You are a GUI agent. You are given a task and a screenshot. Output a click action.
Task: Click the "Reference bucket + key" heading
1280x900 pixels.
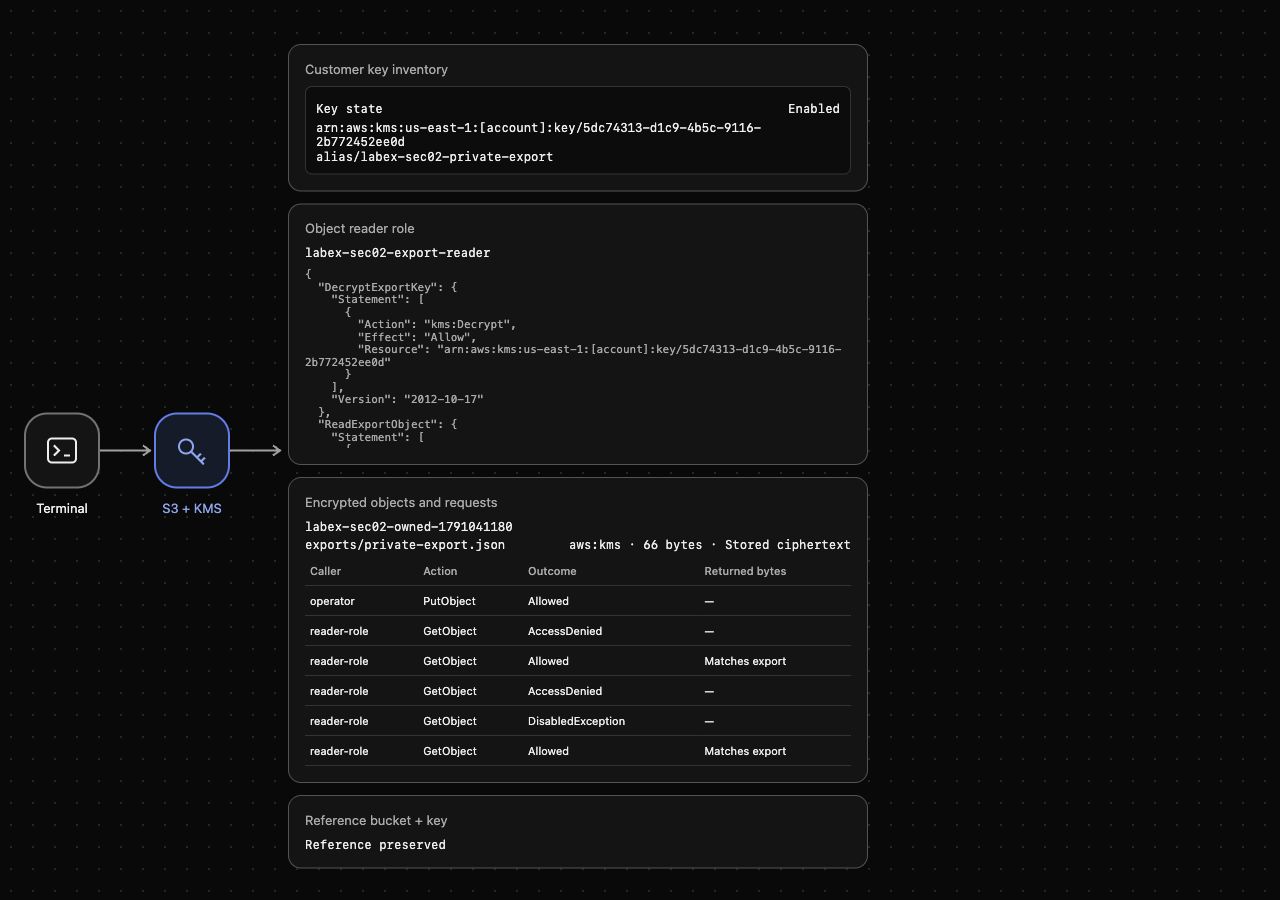(x=376, y=821)
